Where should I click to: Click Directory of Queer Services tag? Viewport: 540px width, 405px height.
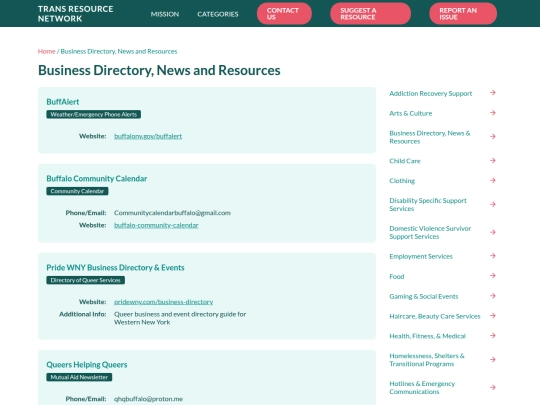tap(85, 280)
